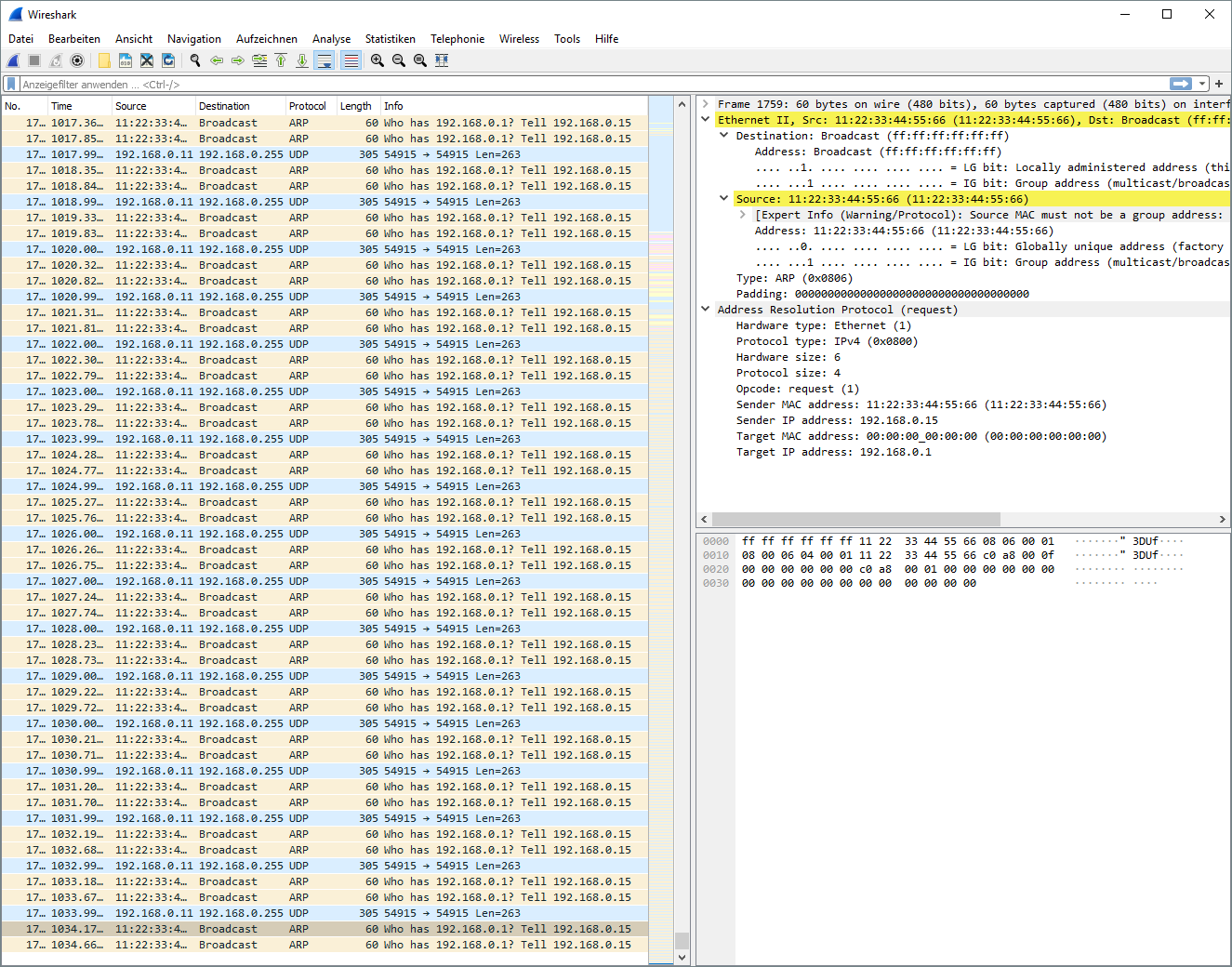Reload the capture file
This screenshot has width=1232, height=967.
click(168, 60)
